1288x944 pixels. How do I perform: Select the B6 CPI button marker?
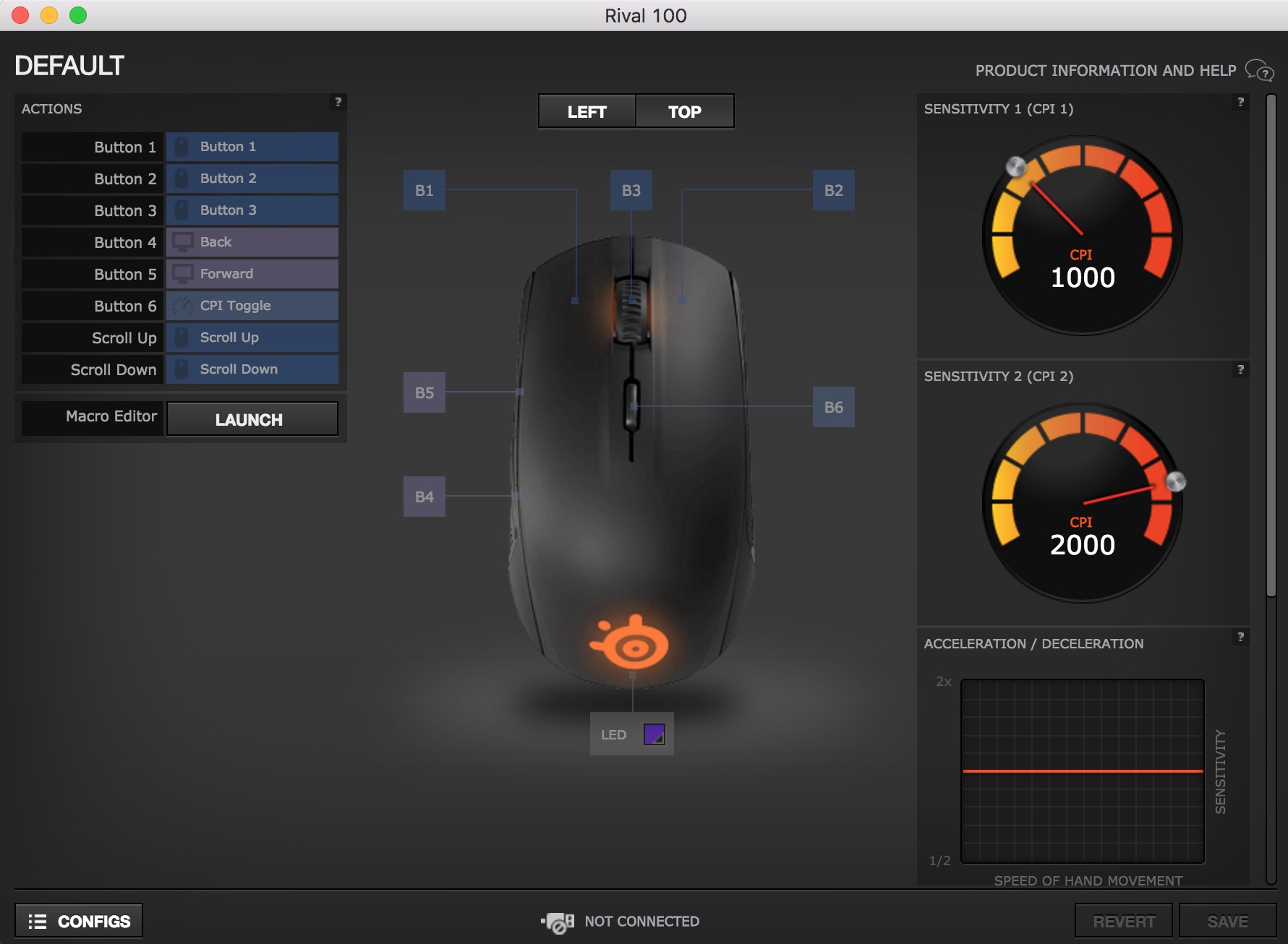(x=833, y=408)
